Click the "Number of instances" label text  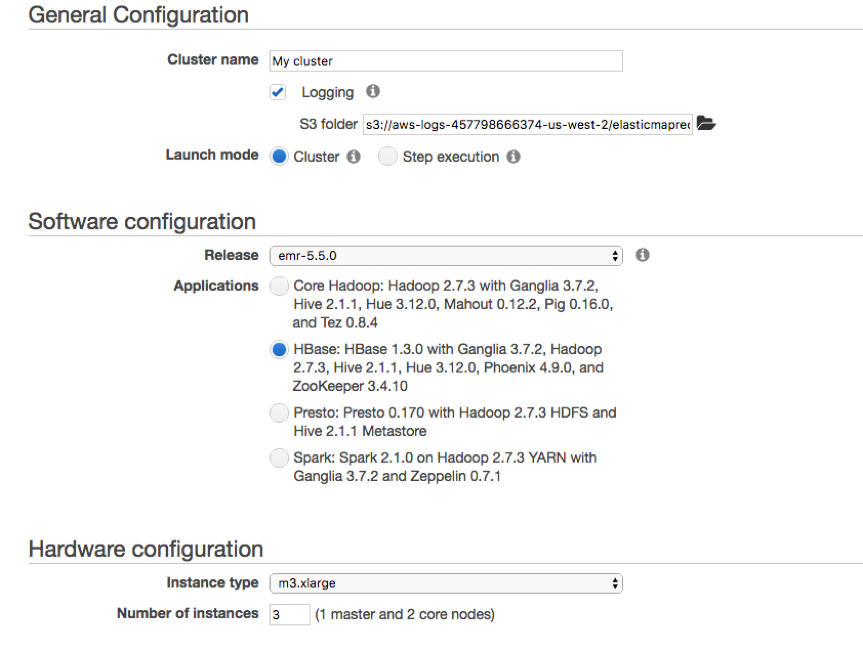187,613
